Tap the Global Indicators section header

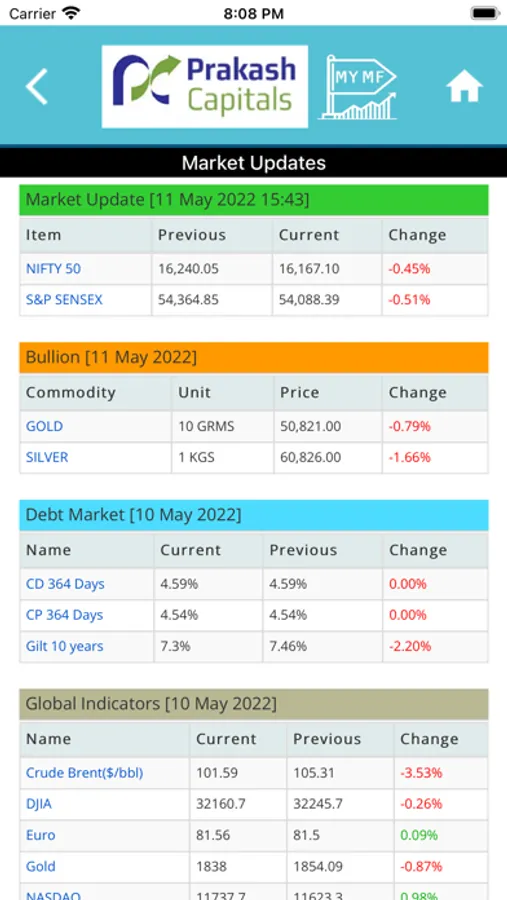point(254,704)
